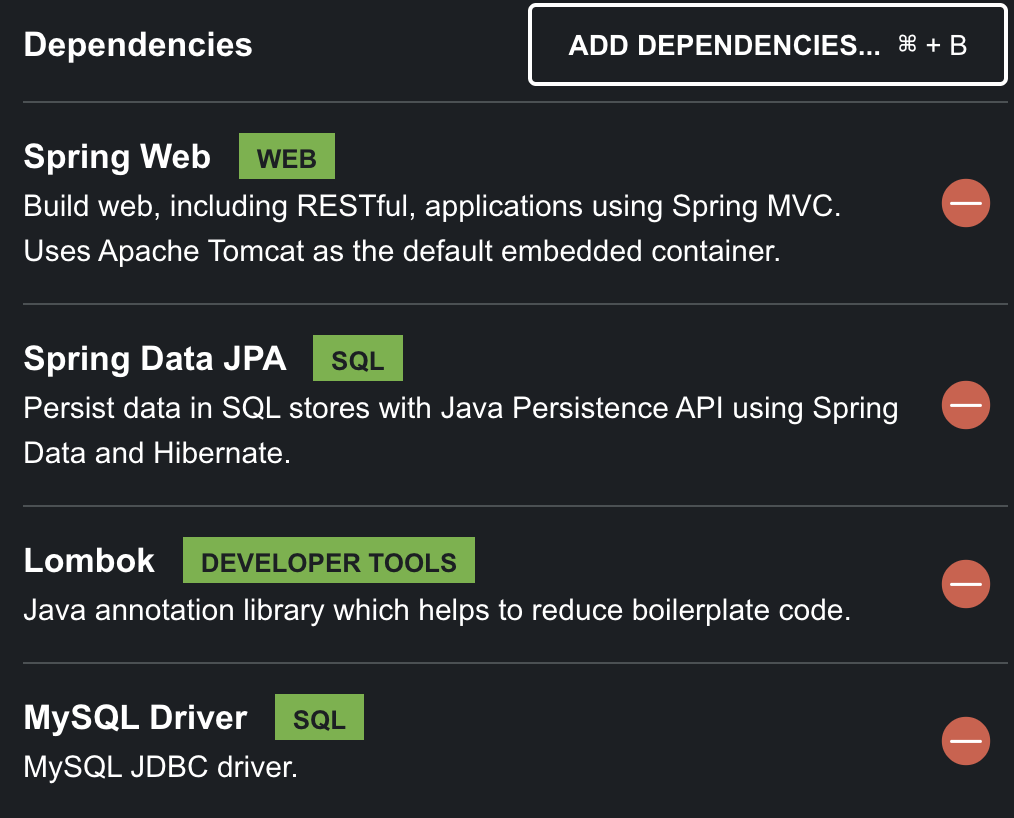
Task: Remove the Spring Data JPA dependency
Action: [965, 405]
